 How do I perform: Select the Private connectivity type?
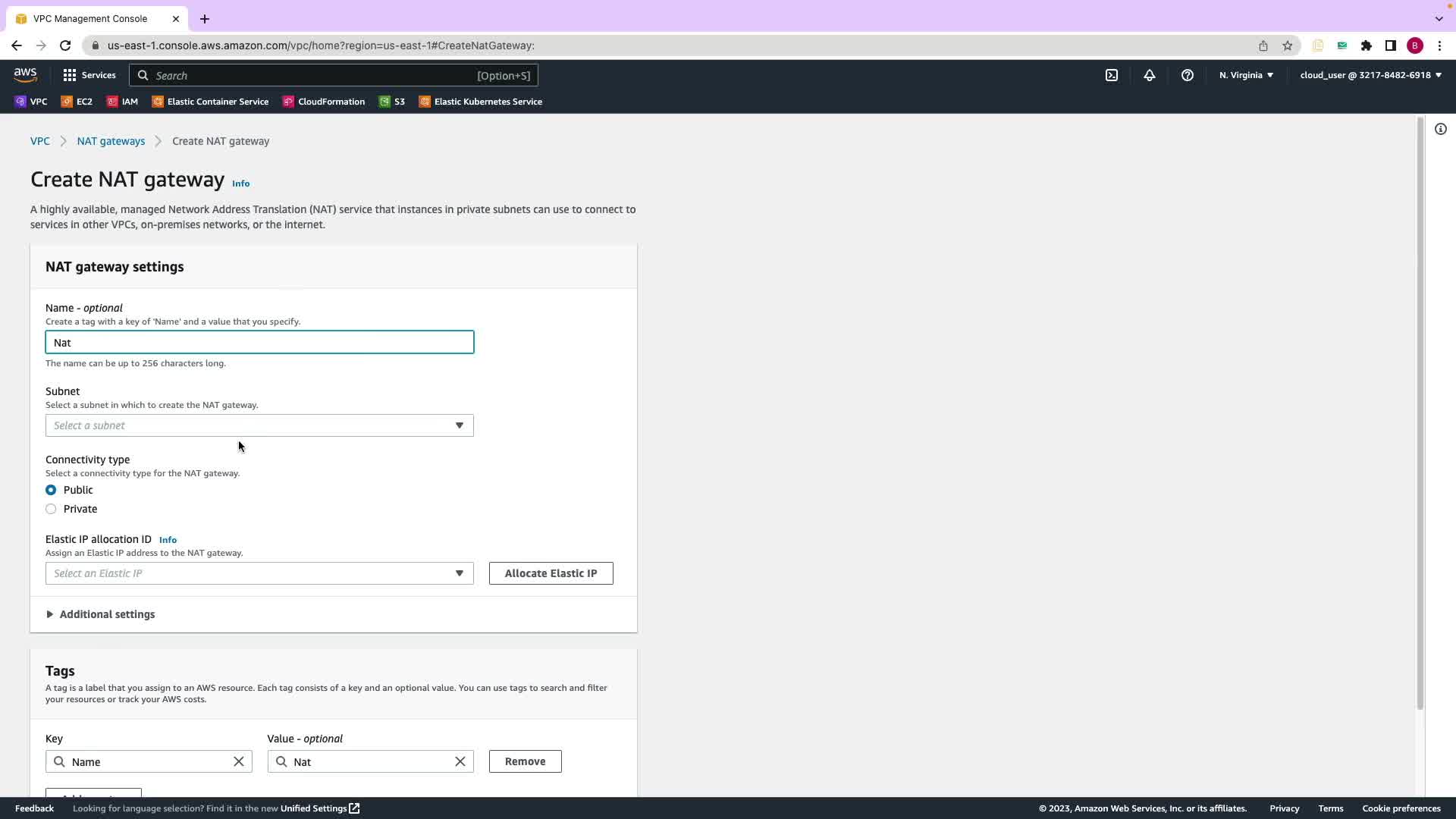tap(51, 509)
